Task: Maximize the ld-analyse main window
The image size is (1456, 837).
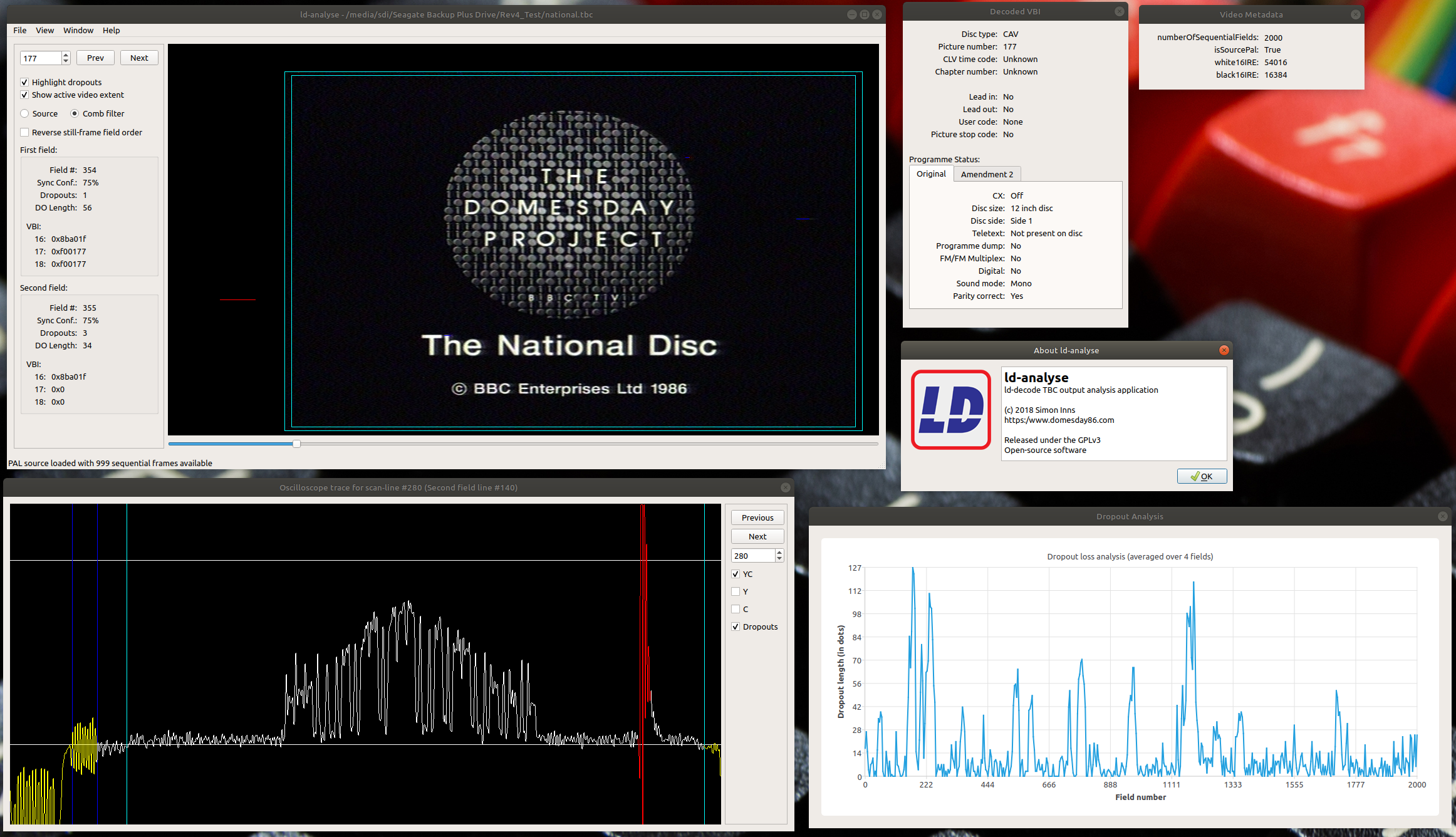Action: (x=865, y=14)
